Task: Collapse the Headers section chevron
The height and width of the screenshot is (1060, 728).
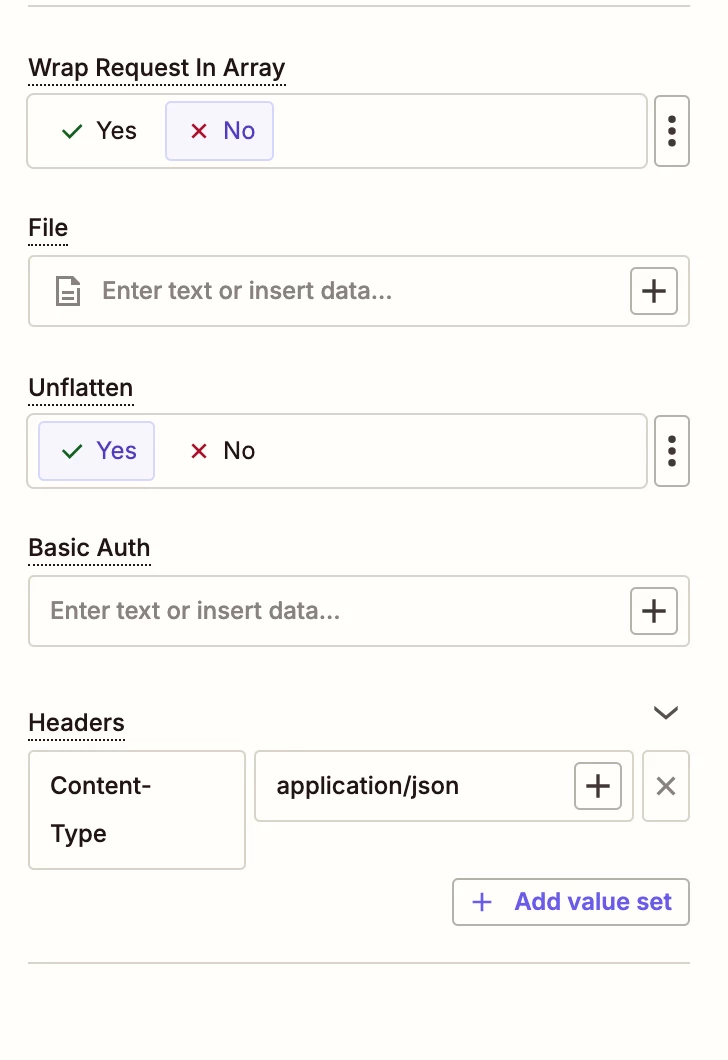Action: [666, 713]
